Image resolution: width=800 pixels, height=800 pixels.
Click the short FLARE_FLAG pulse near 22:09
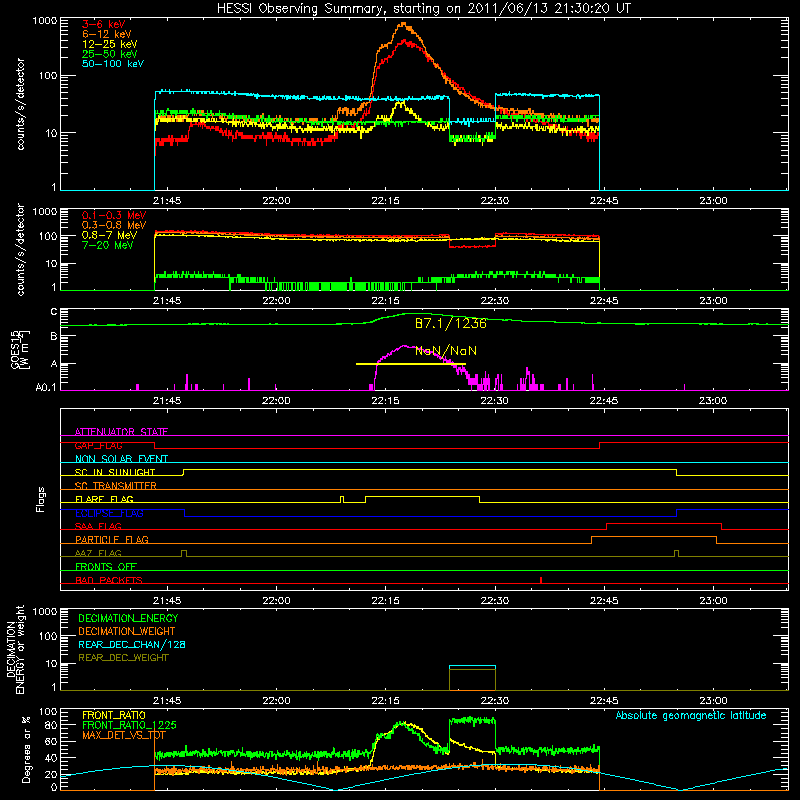point(342,499)
